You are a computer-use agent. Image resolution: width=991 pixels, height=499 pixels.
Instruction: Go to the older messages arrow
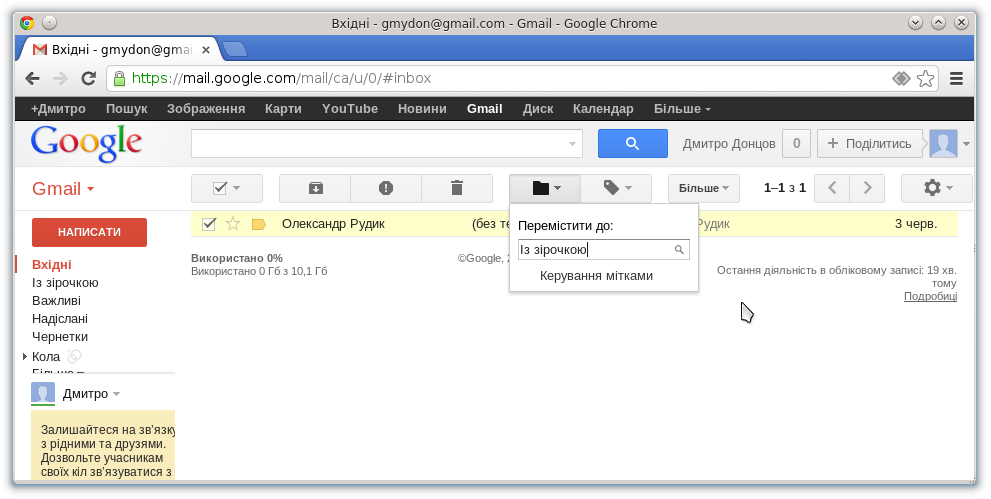pyautogui.click(x=867, y=188)
